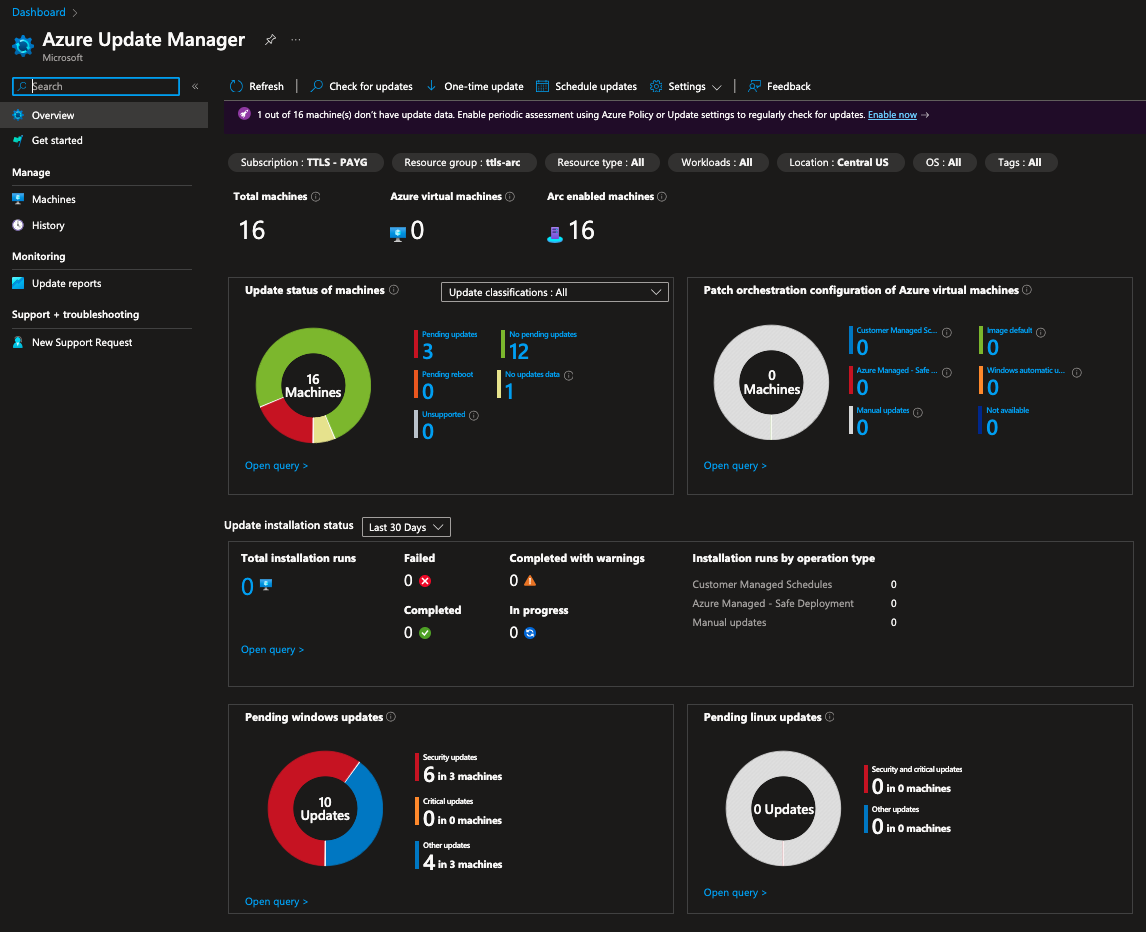The width and height of the screenshot is (1146, 932).
Task: Click Refresh in the toolbar
Action: point(257,86)
